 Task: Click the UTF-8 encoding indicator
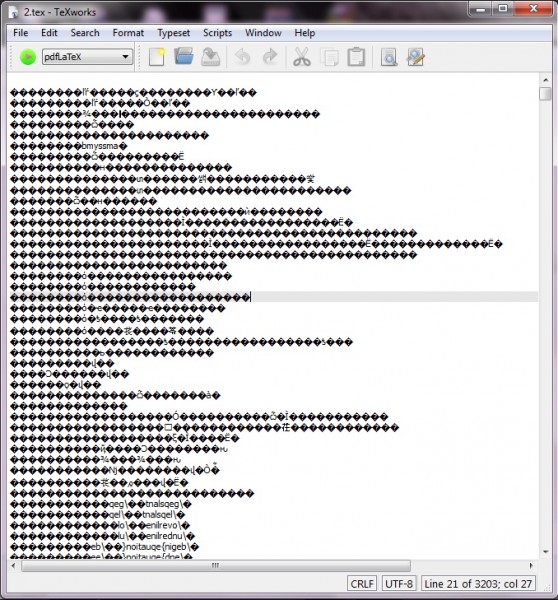399,584
